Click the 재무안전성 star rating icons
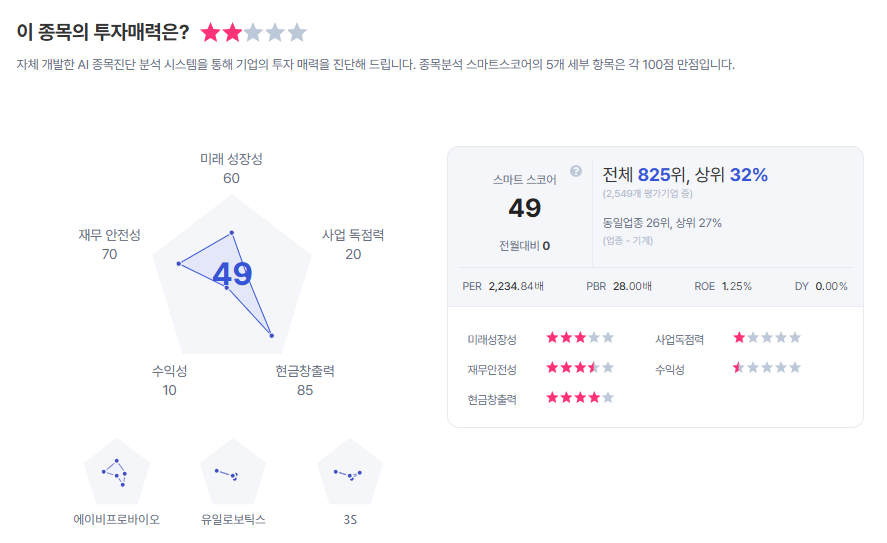The width and height of the screenshot is (887, 543). coord(580,368)
